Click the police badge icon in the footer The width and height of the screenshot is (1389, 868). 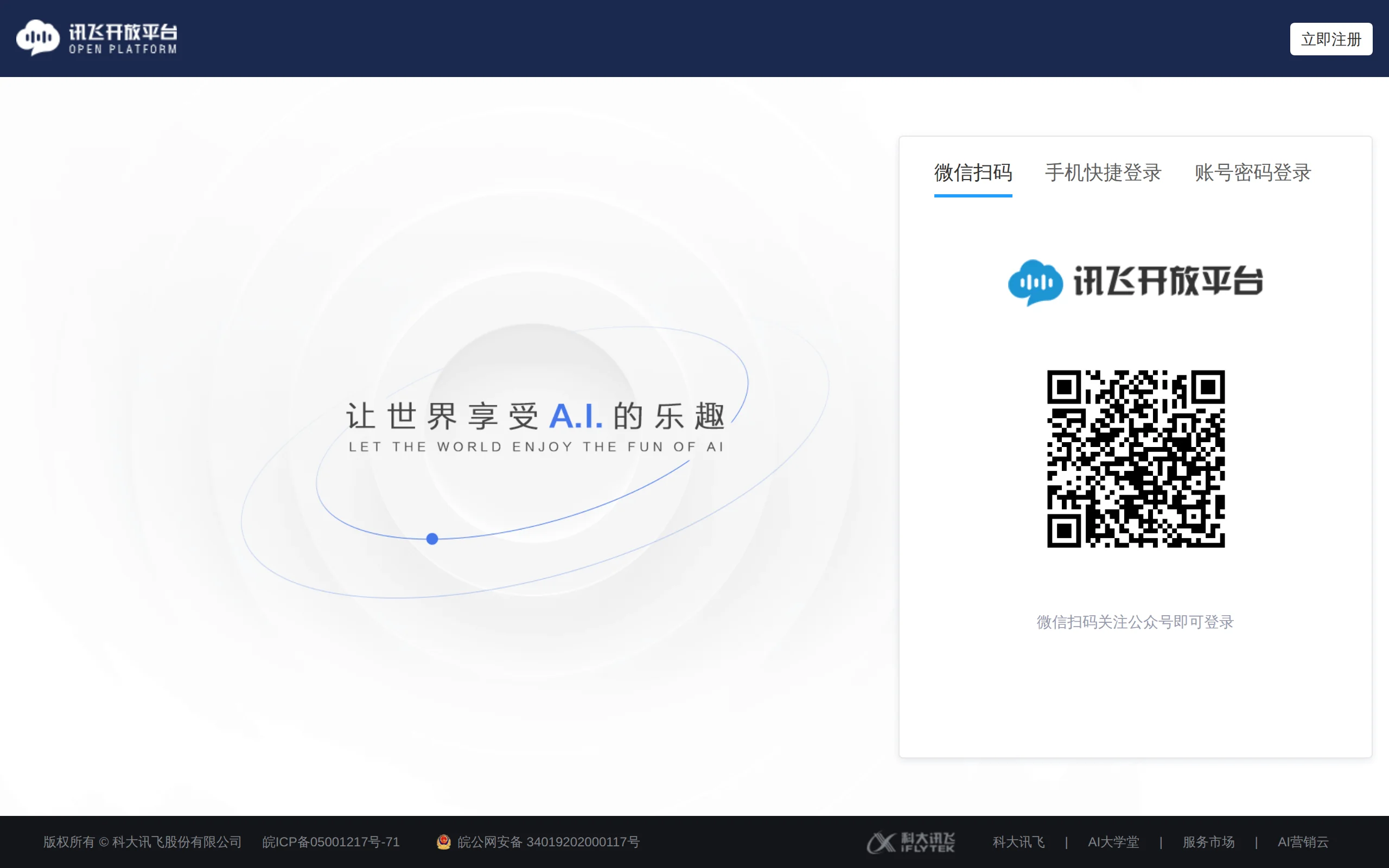(x=444, y=841)
